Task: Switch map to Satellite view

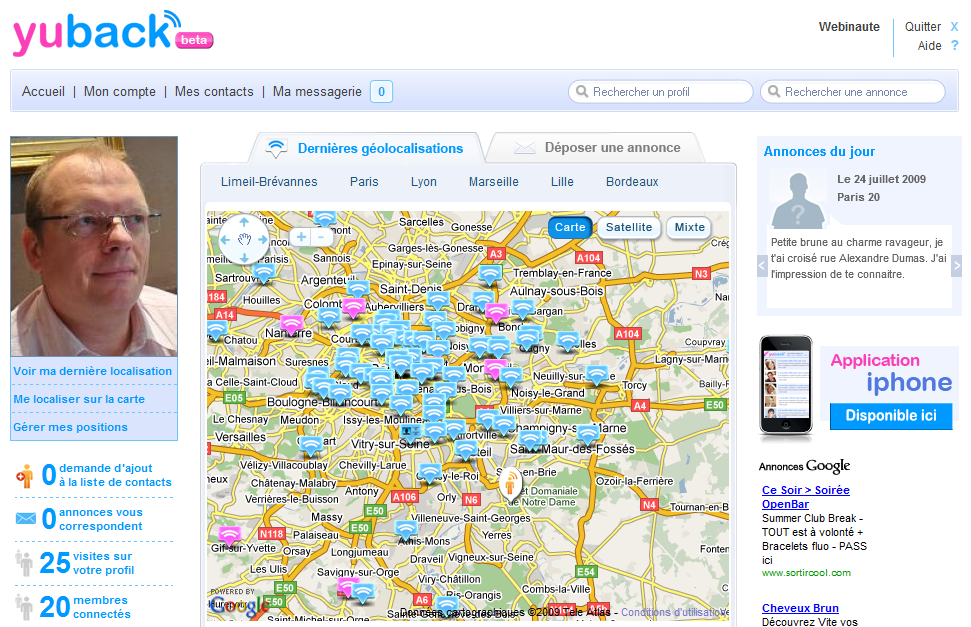Action: pyautogui.click(x=629, y=227)
